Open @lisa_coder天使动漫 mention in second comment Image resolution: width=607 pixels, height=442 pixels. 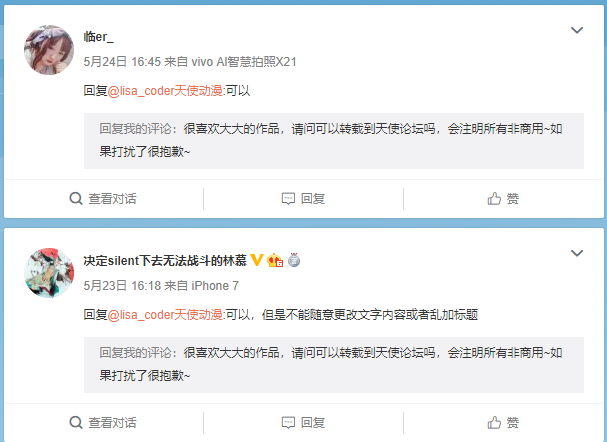[x=165, y=315]
